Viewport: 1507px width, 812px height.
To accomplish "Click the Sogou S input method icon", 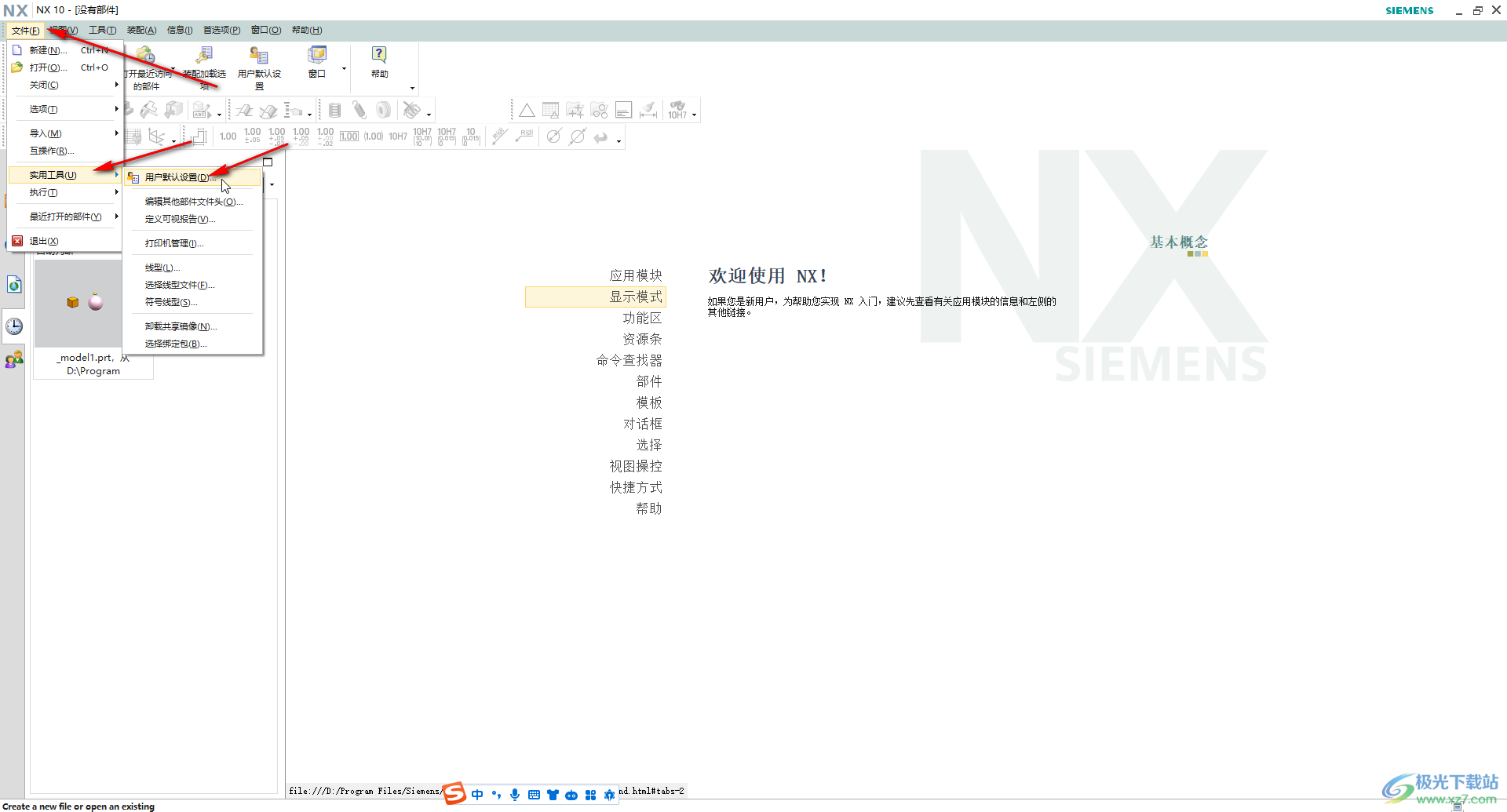I will [x=454, y=793].
